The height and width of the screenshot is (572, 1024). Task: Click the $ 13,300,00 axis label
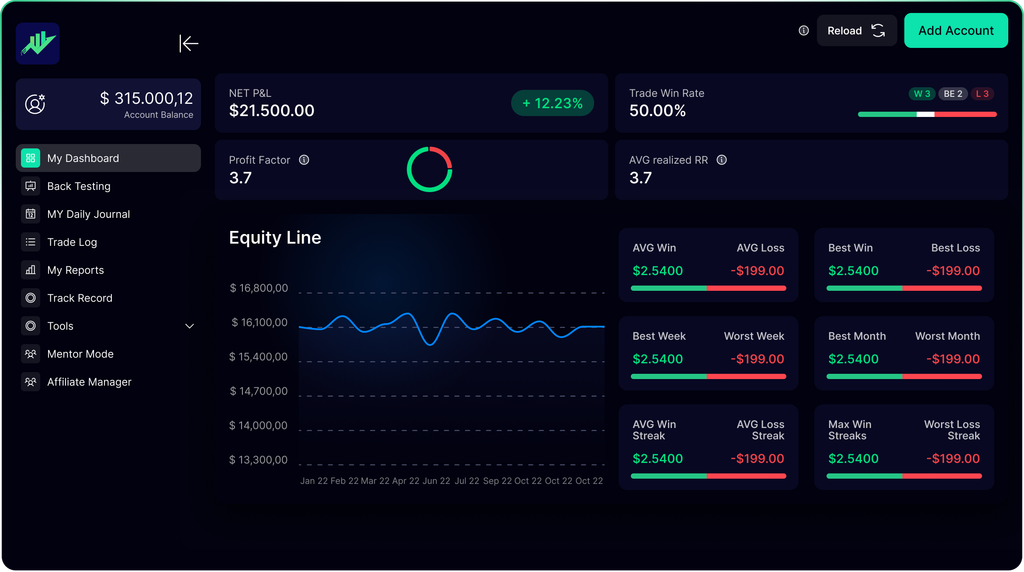259,460
